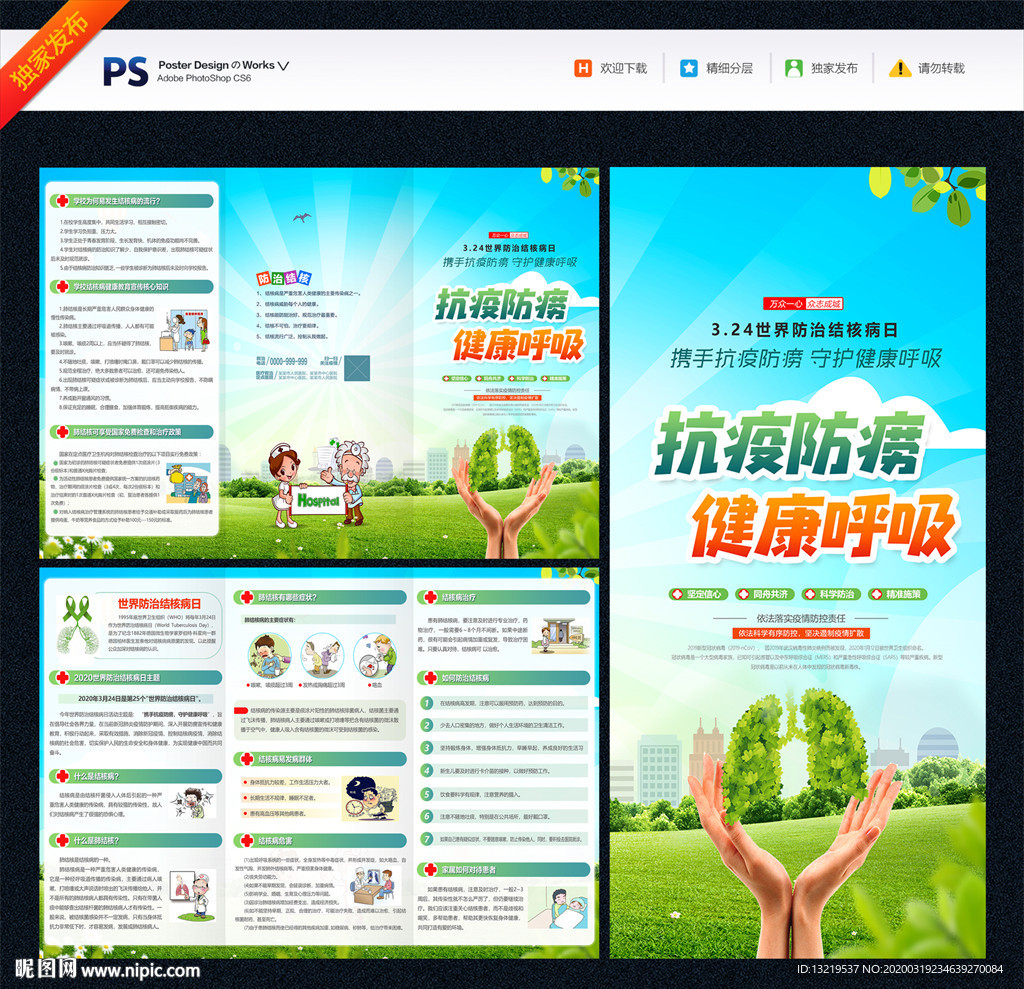Image resolution: width=1024 pixels, height=989 pixels.
Task: Click the number 7 circle in 如何防治结核病 list
Action: [426, 839]
